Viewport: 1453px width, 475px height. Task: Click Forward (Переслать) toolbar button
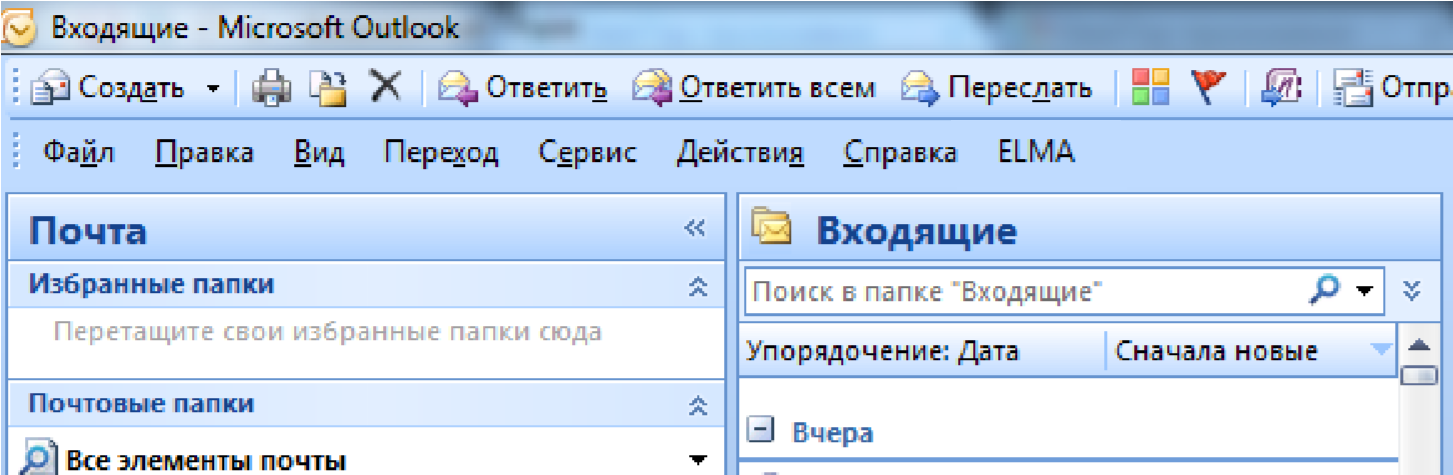tap(997, 89)
